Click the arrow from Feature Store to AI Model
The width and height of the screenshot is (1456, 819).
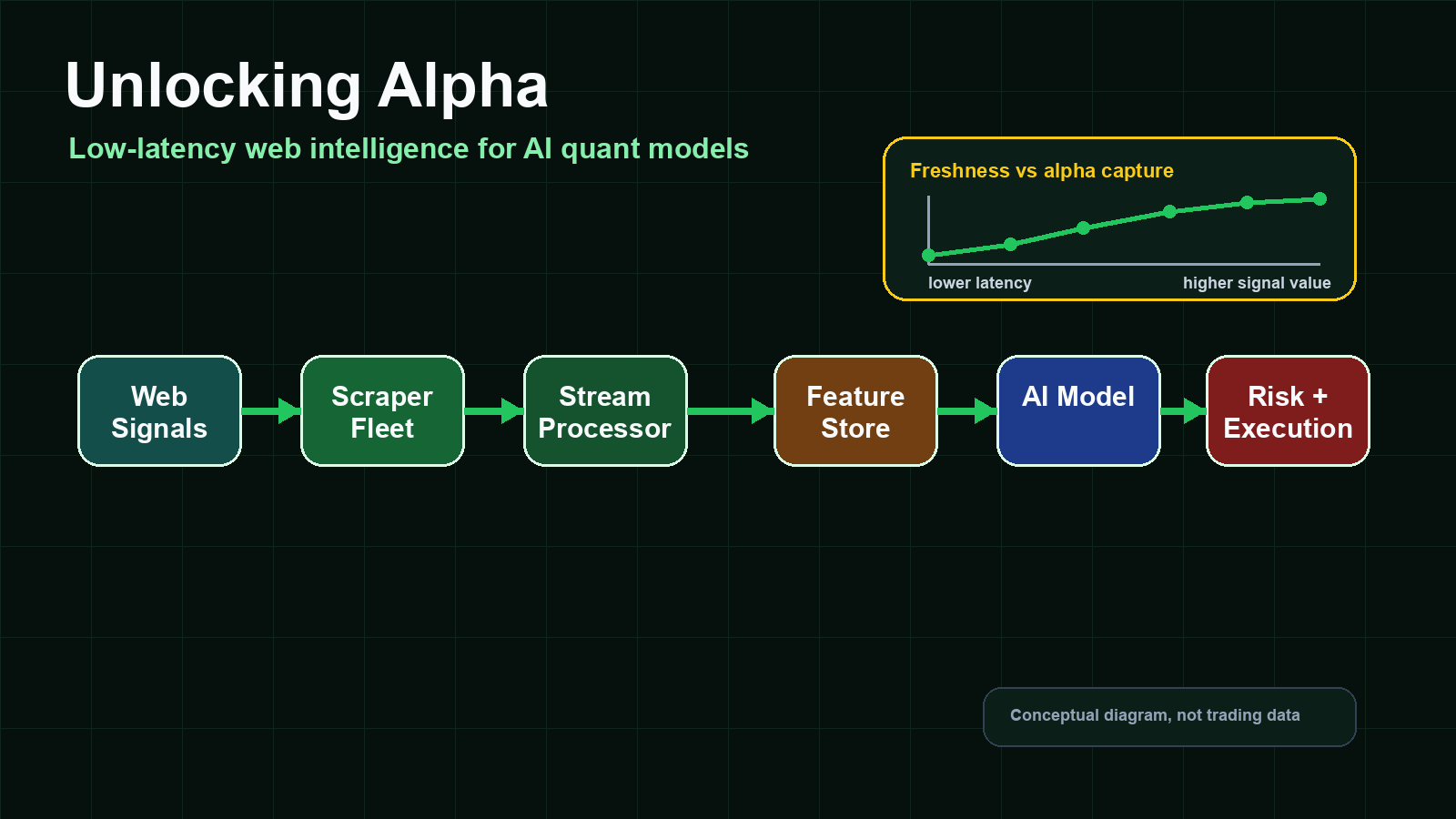(967, 411)
